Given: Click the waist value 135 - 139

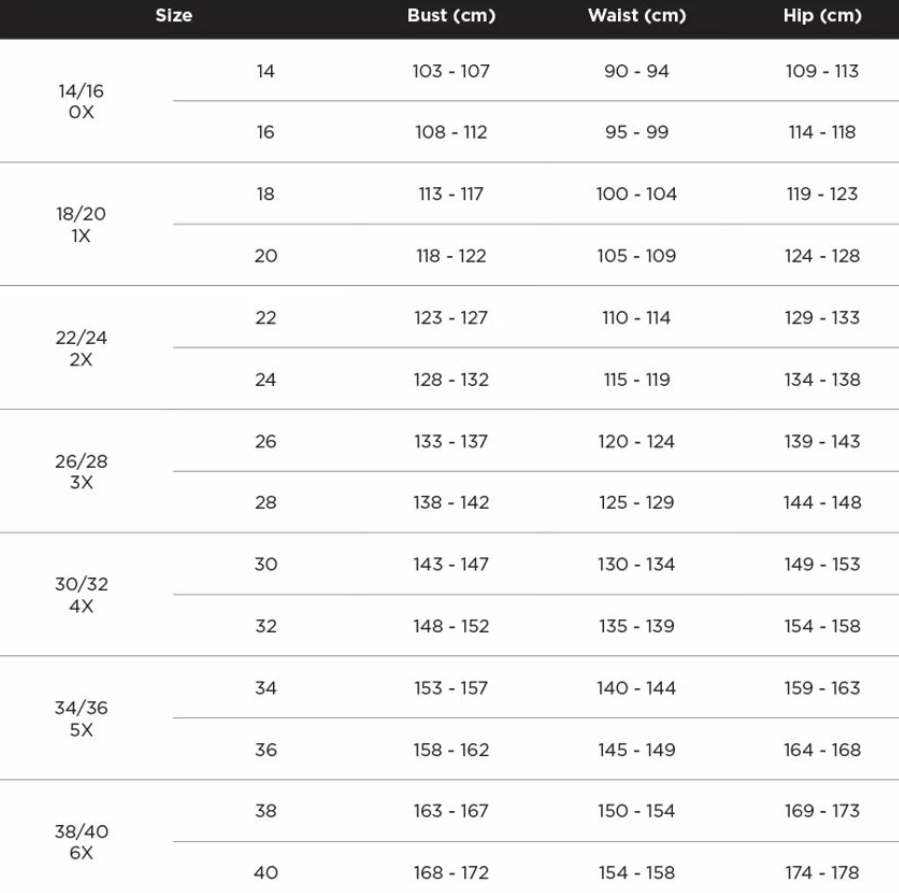Looking at the screenshot, I should [x=637, y=626].
